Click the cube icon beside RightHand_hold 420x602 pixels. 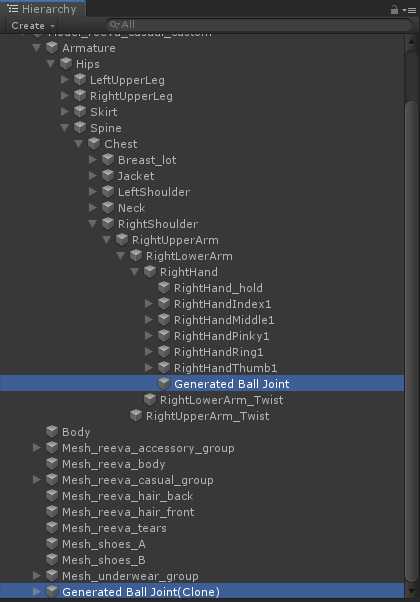click(164, 288)
